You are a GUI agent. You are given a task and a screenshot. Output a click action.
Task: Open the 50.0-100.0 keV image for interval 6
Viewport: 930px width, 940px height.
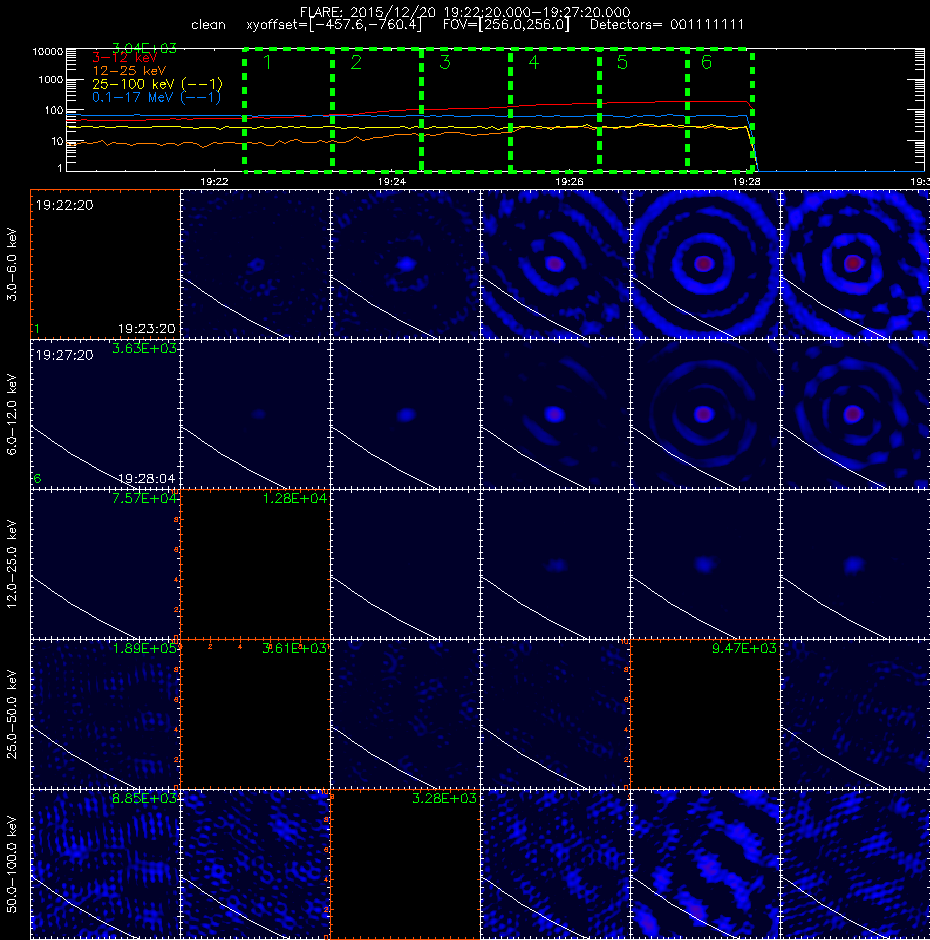pyautogui.click(x=856, y=864)
